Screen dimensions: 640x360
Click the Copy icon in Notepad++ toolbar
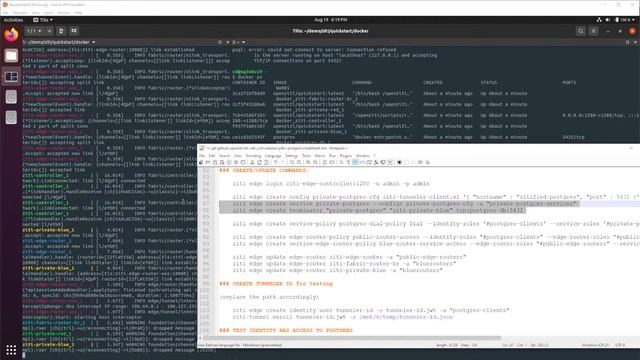(259, 162)
